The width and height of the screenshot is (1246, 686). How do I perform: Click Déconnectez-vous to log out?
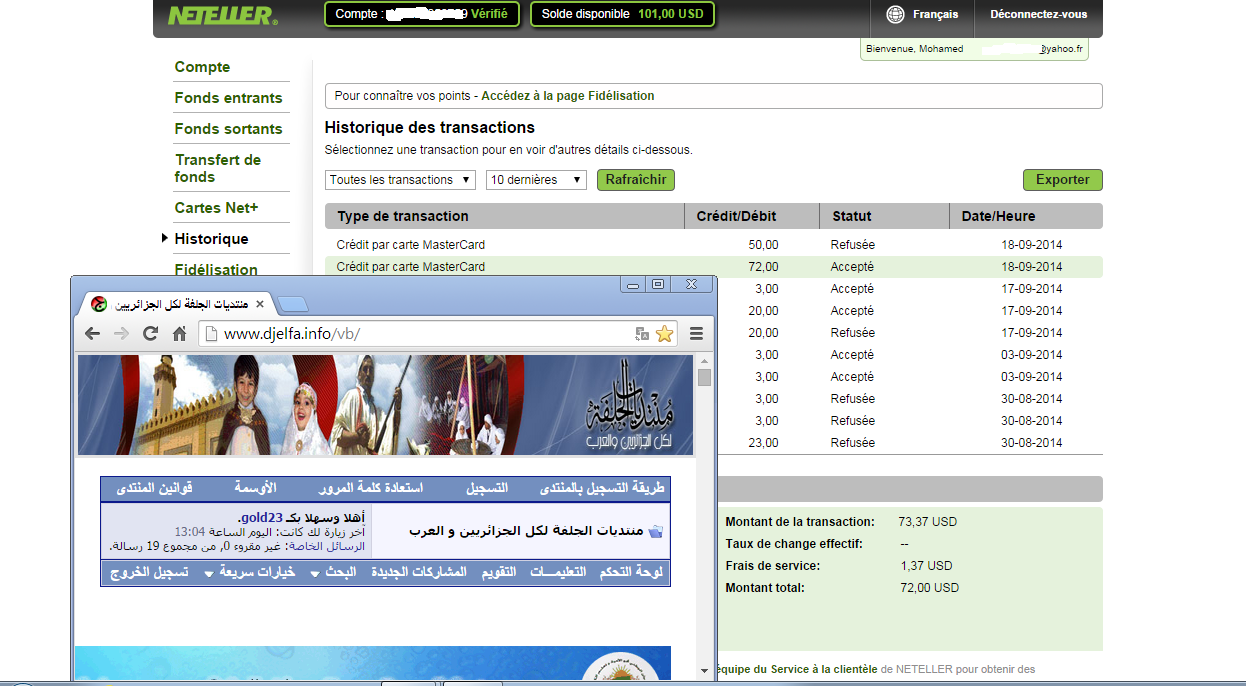pyautogui.click(x=1038, y=15)
